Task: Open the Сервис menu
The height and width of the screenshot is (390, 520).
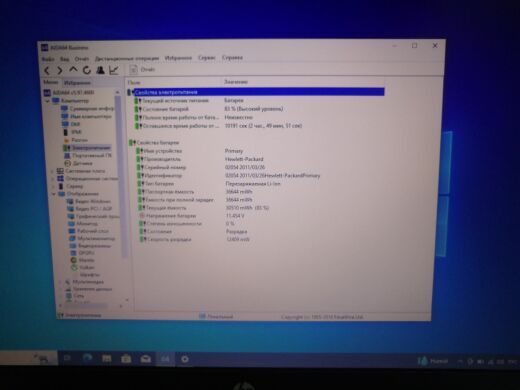Action: (207, 58)
